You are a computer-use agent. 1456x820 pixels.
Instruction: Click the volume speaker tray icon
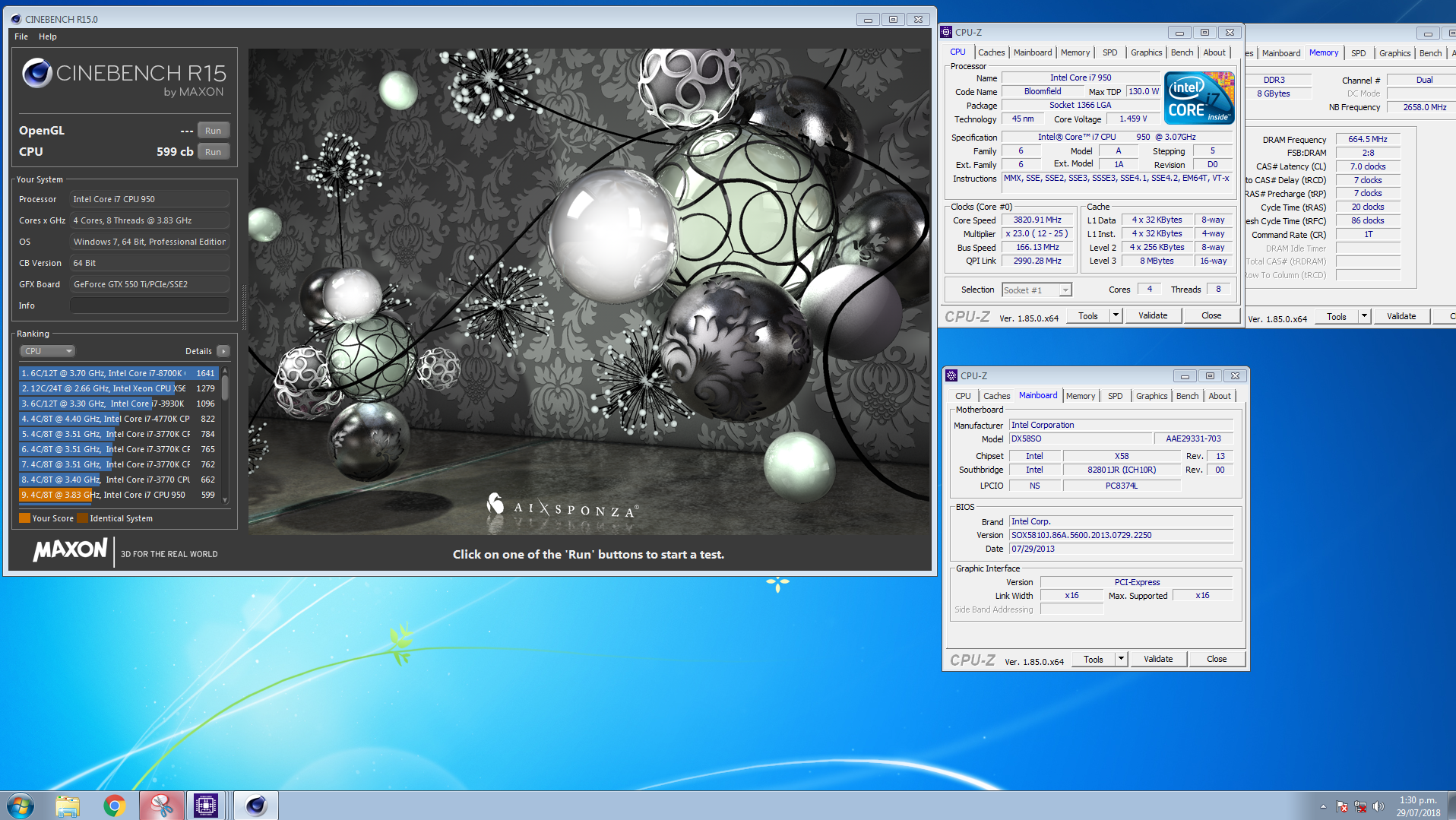point(1378,806)
